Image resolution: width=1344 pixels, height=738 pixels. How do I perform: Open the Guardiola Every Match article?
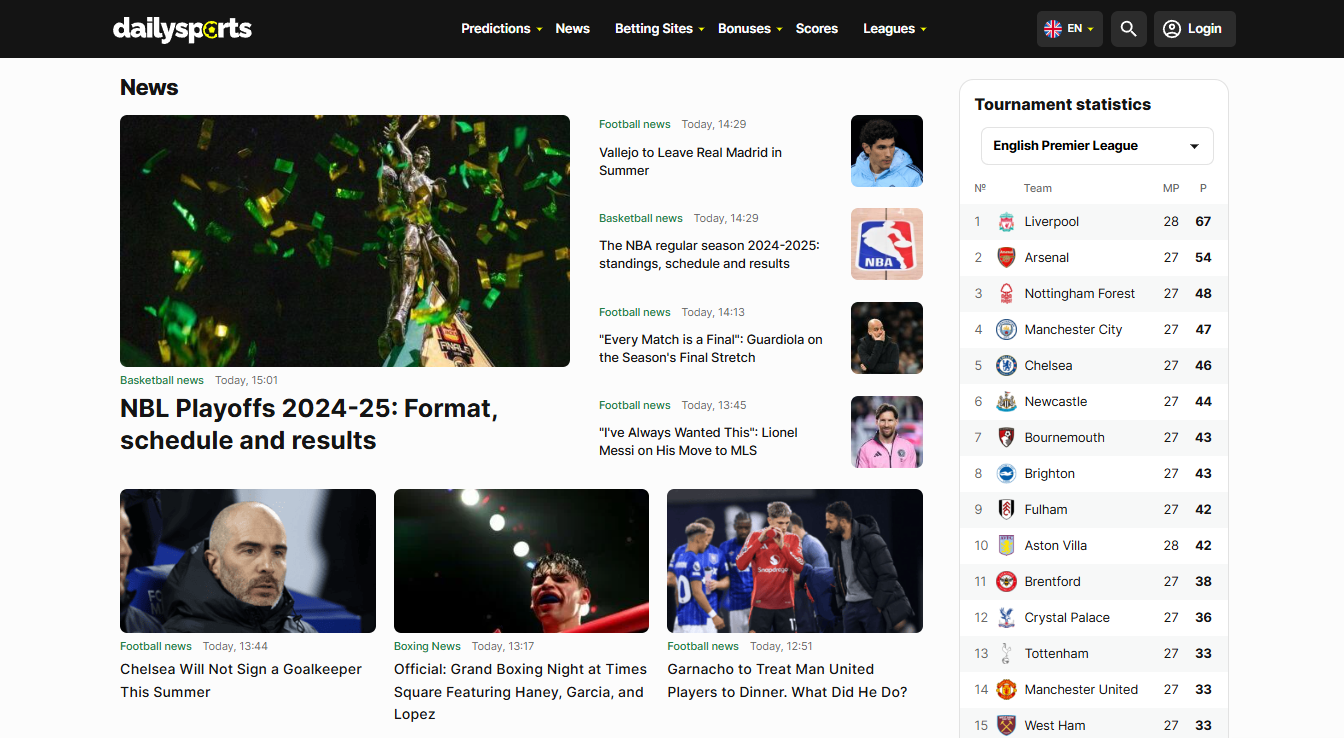711,349
